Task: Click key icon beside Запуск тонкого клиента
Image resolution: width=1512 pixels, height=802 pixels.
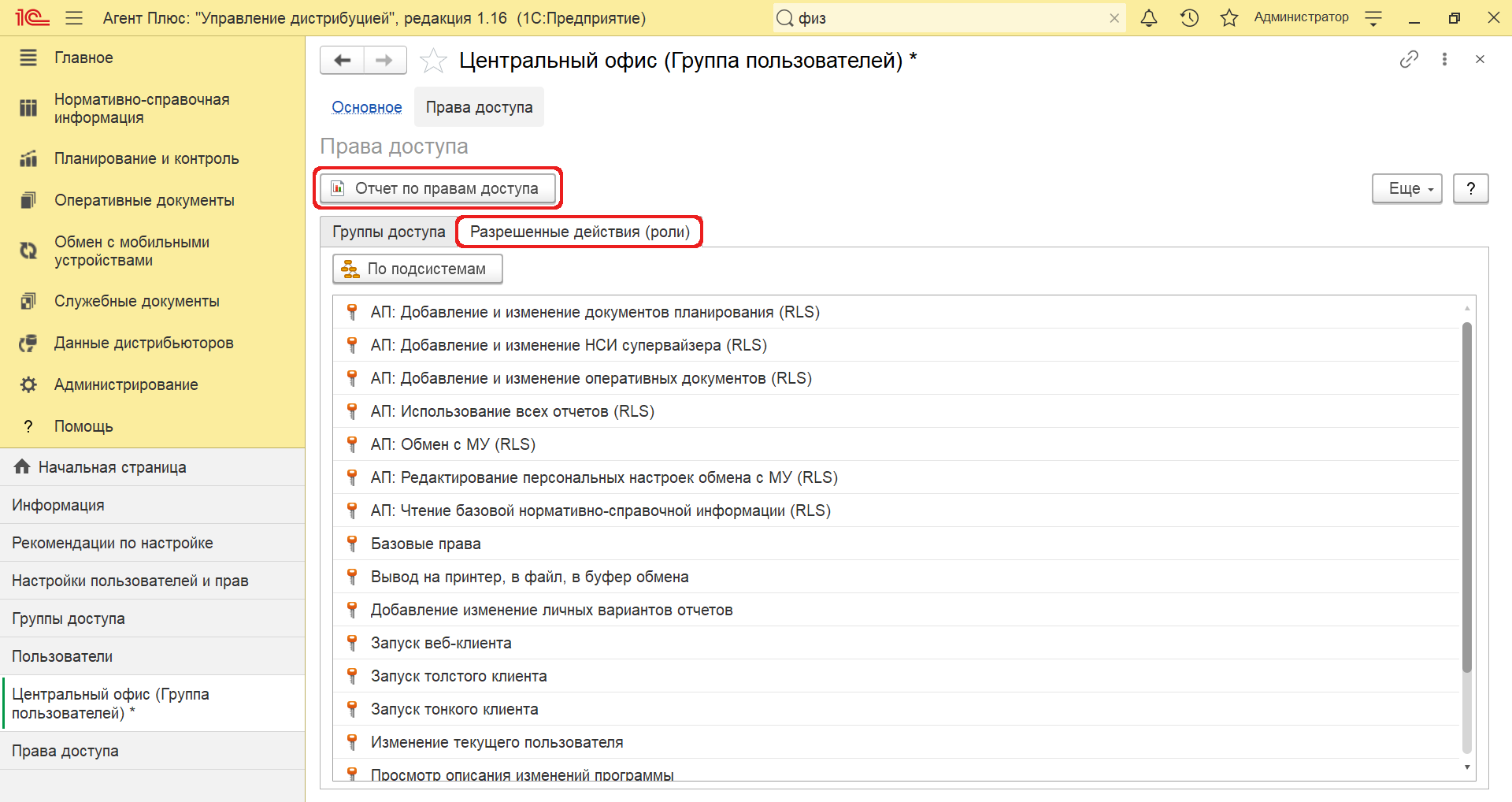Action: click(352, 709)
